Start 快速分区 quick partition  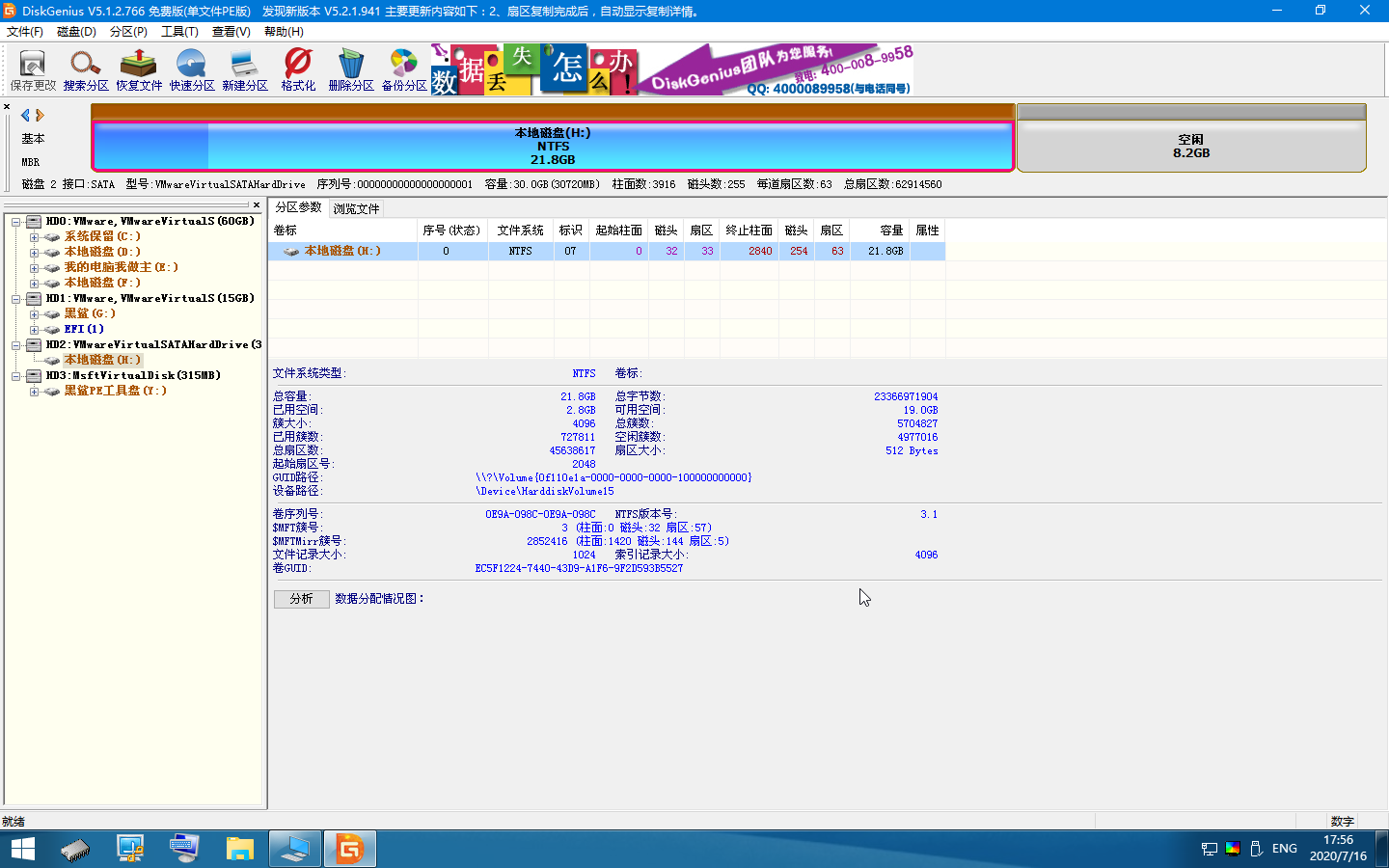point(192,70)
